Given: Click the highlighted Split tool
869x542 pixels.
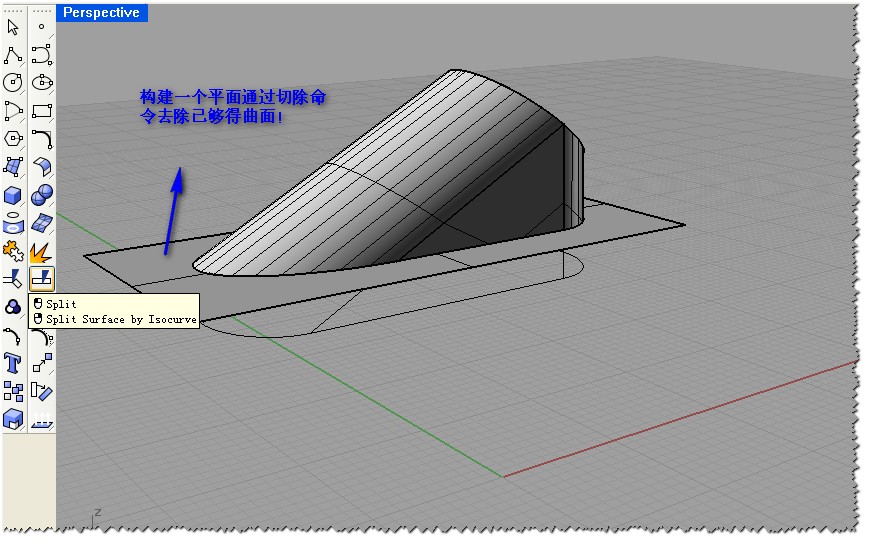Looking at the screenshot, I should pos(42,279).
